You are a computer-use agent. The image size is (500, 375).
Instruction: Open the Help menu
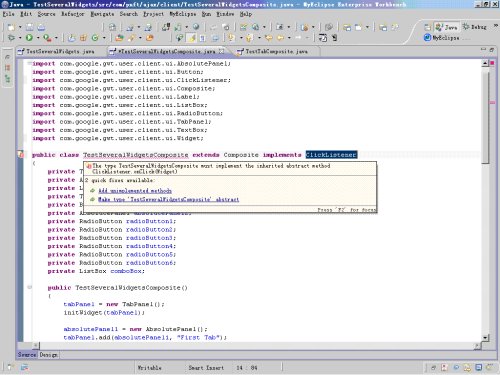[x=246, y=14]
